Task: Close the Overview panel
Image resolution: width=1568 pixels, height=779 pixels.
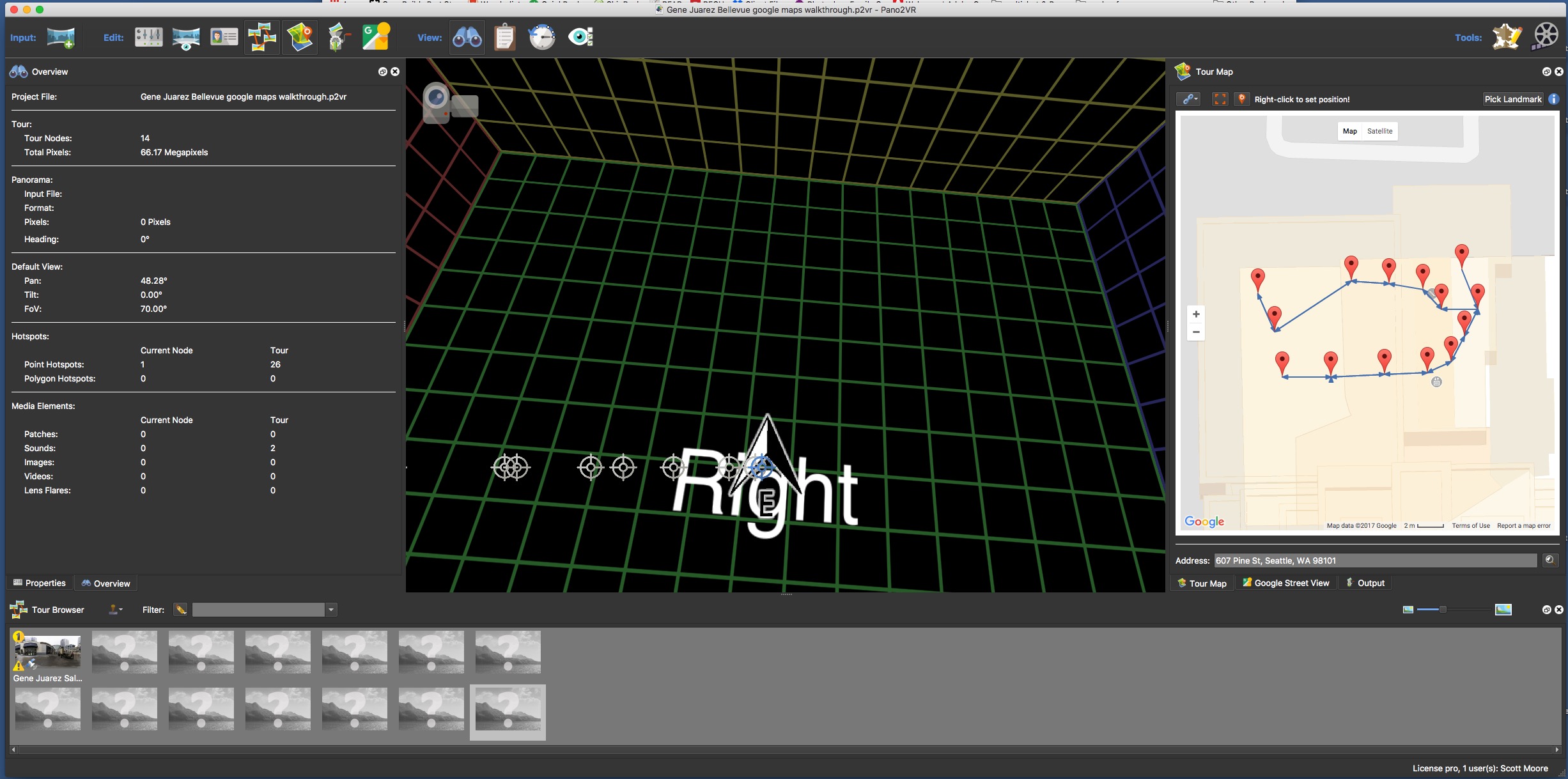Action: (395, 72)
